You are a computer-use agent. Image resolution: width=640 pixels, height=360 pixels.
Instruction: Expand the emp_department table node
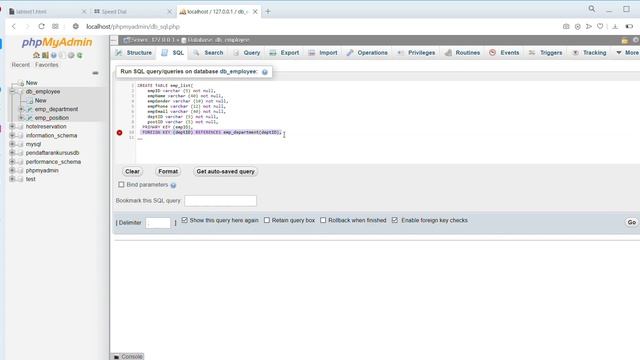click(x=21, y=109)
